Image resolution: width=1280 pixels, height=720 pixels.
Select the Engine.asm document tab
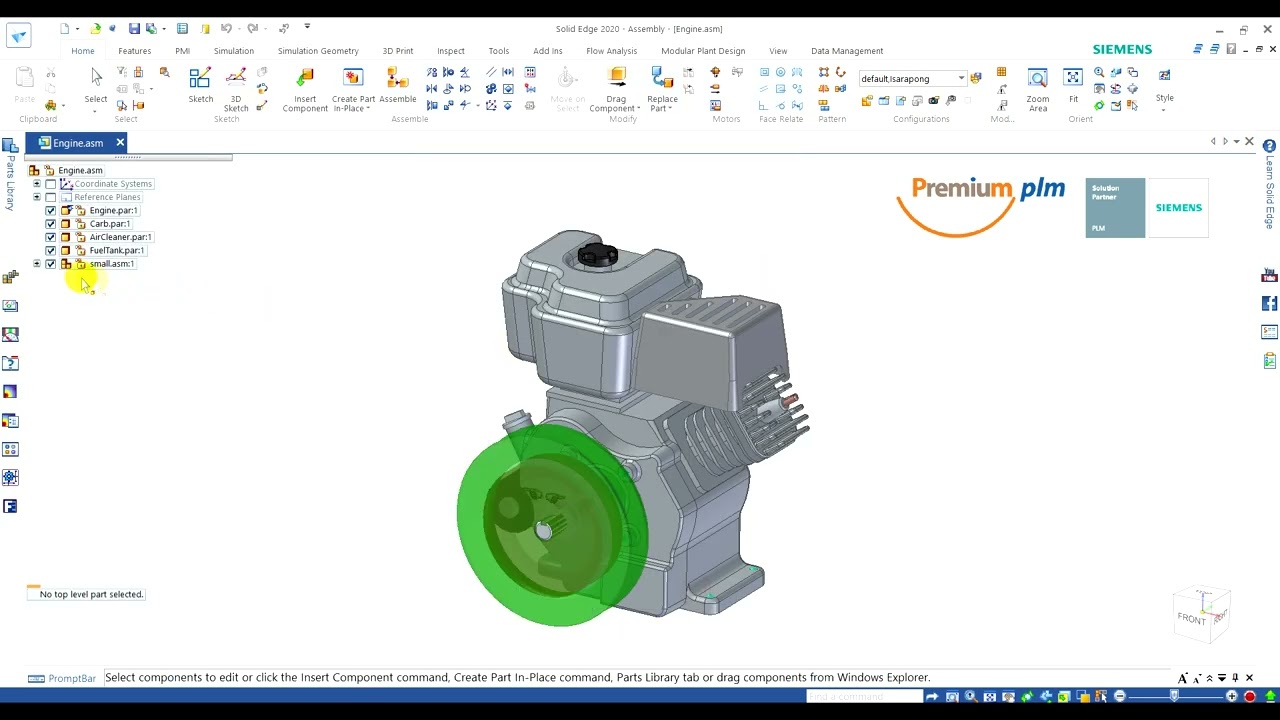78,143
